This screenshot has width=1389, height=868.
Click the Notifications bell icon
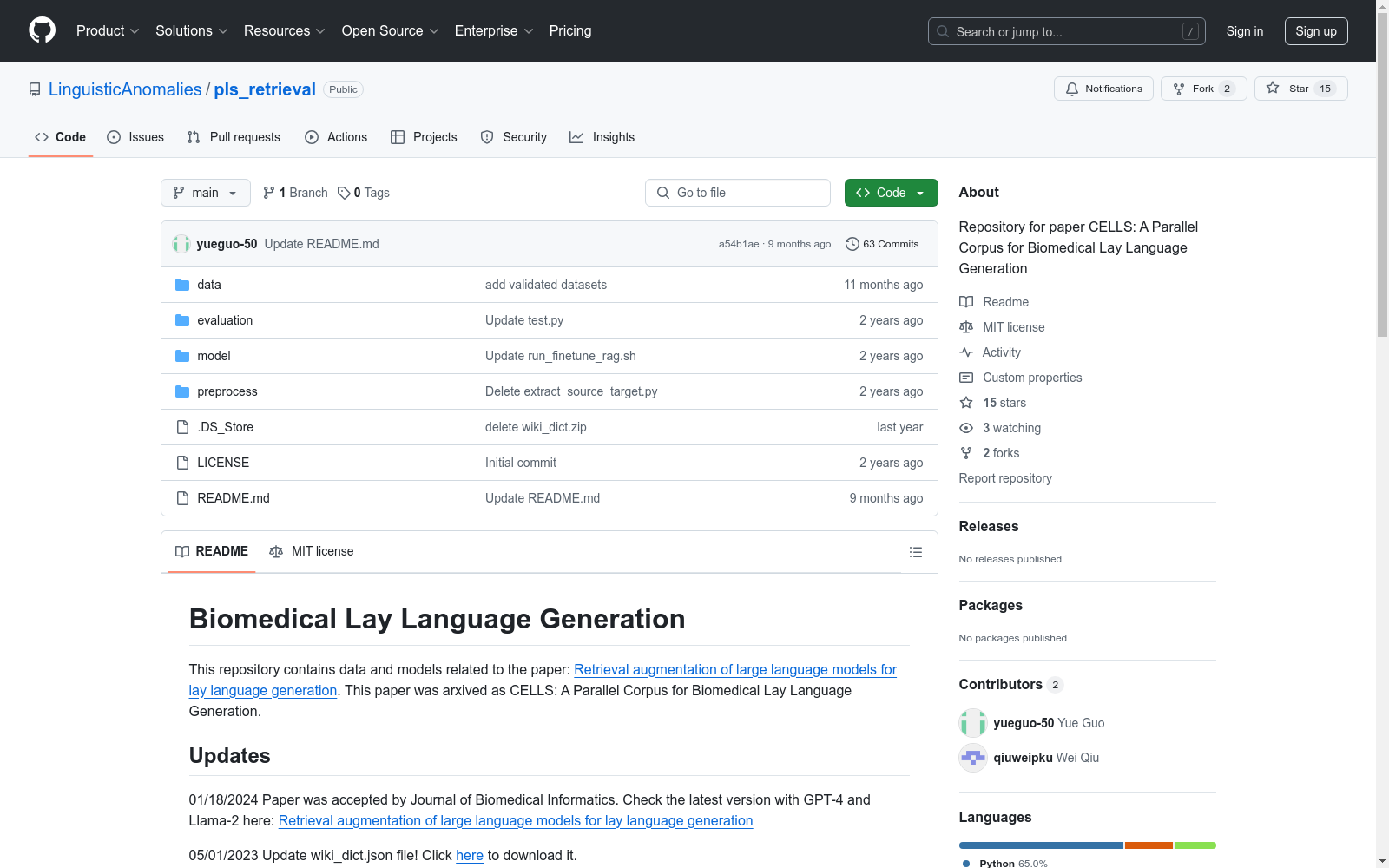[x=1072, y=89]
